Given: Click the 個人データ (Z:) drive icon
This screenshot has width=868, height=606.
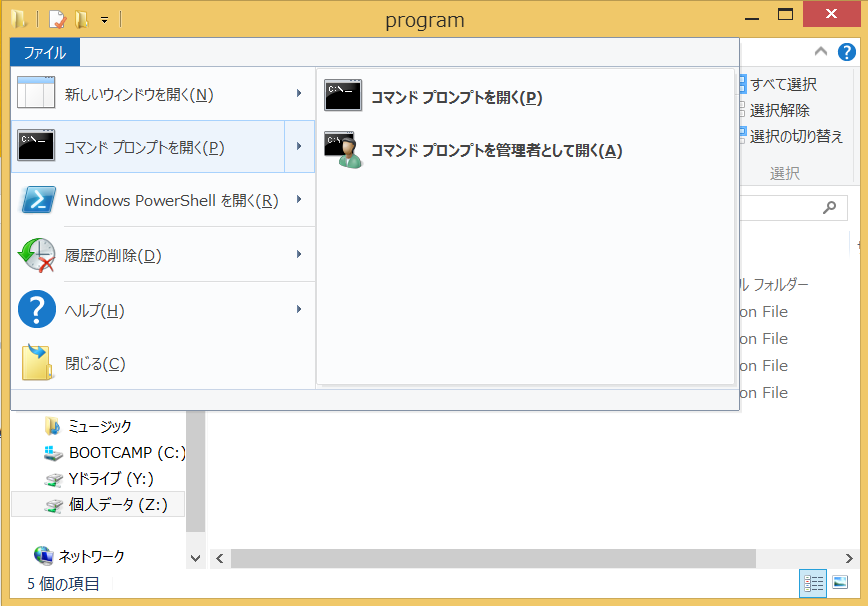Looking at the screenshot, I should pyautogui.click(x=54, y=505).
